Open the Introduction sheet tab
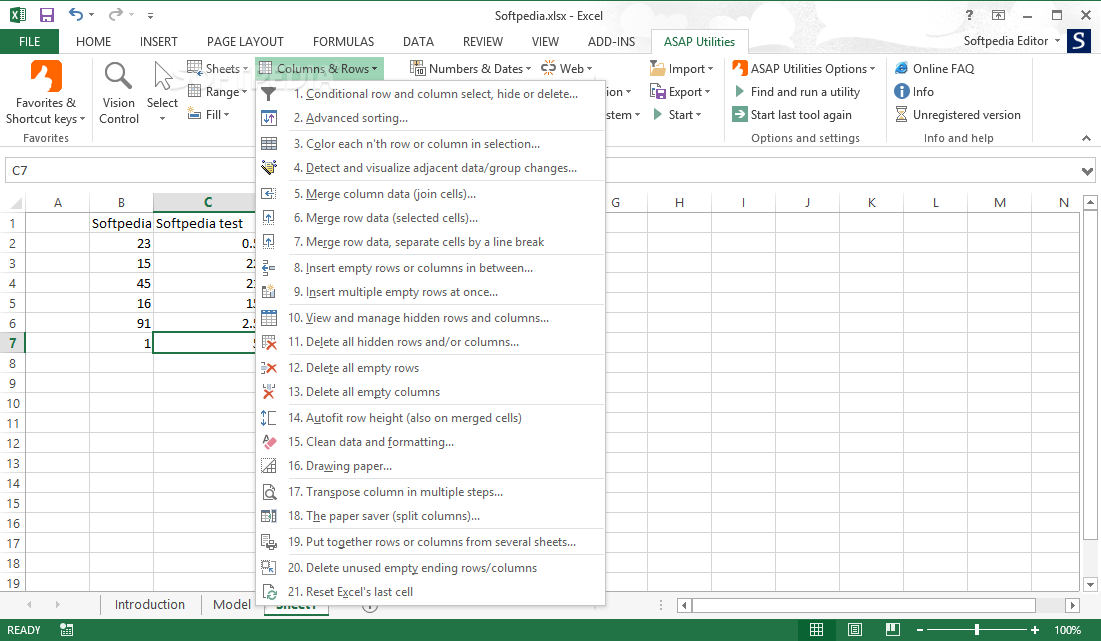The height and width of the screenshot is (641, 1101). tap(150, 604)
